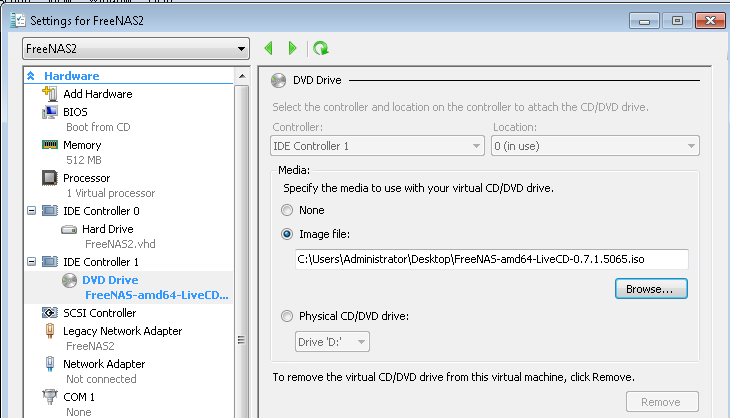Open the Controller dropdown showing IDE Controller 1

pyautogui.click(x=377, y=146)
